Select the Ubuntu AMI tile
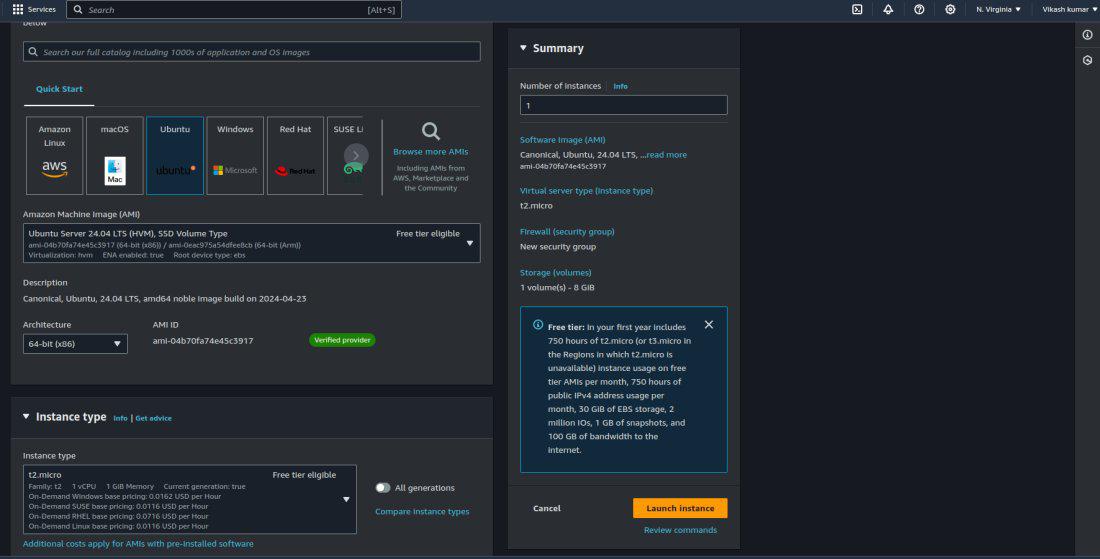Image resolution: width=1100 pixels, height=559 pixels. 175,156
